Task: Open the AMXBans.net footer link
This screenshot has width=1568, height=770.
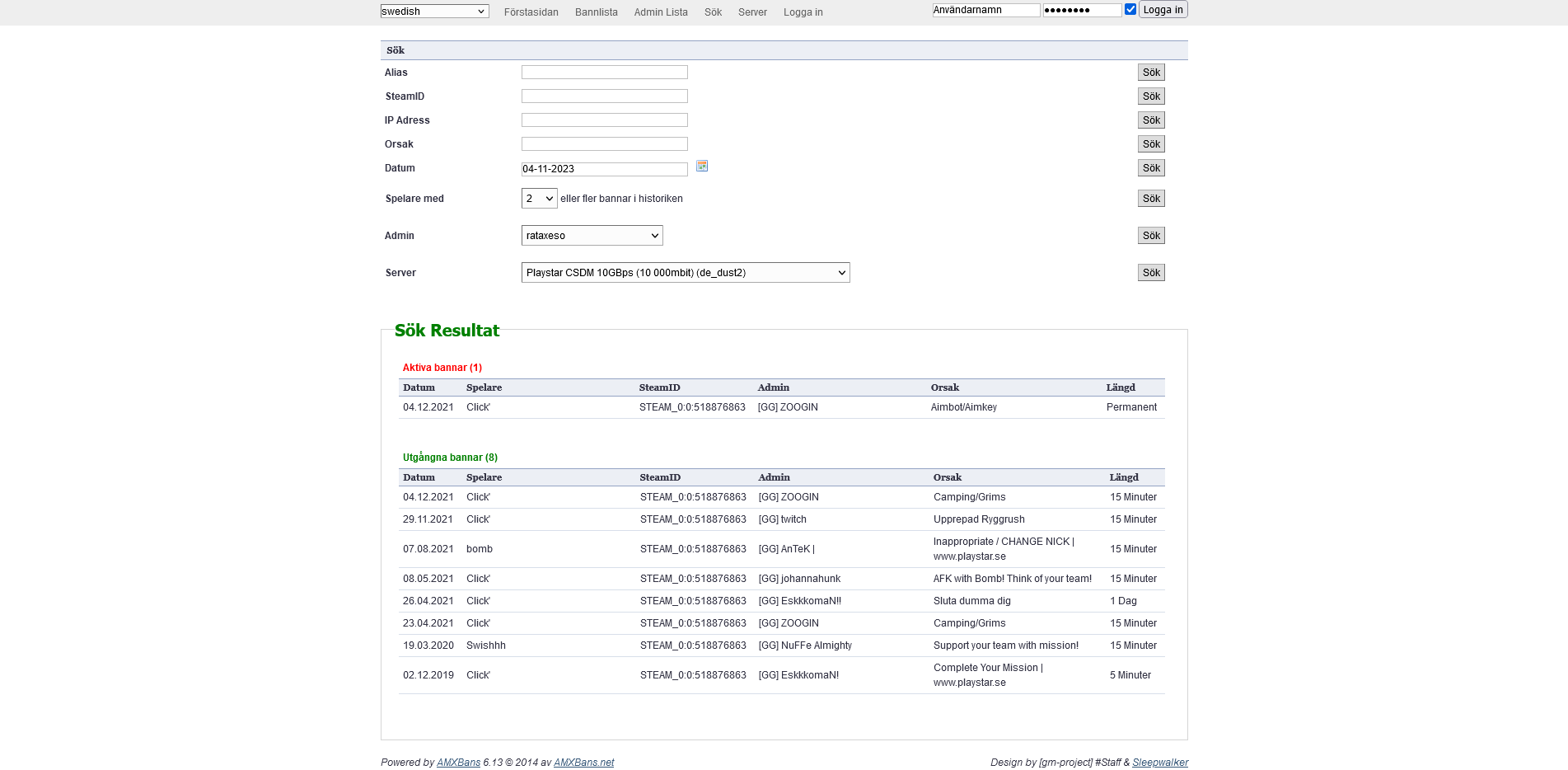Action: [584, 763]
